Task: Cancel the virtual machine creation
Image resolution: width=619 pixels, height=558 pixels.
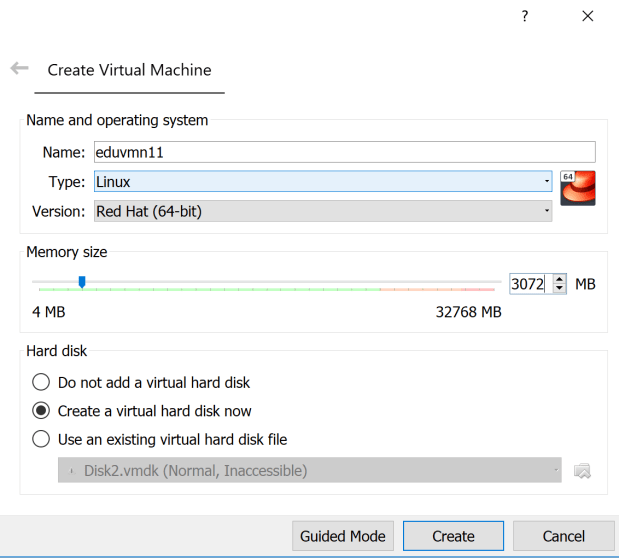Action: point(563,536)
